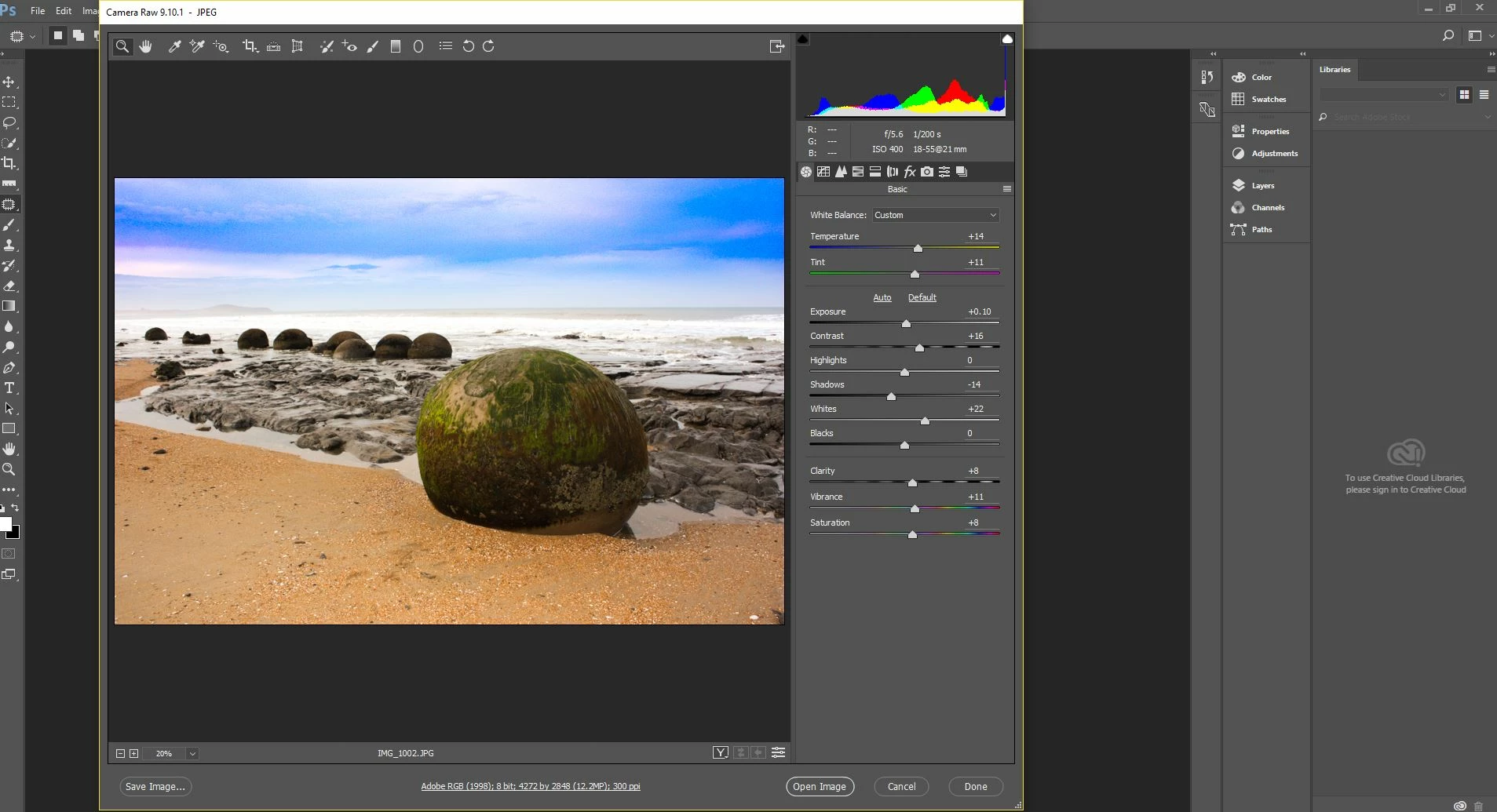
Task: Click the Temperature slider handle
Action: 918,248
